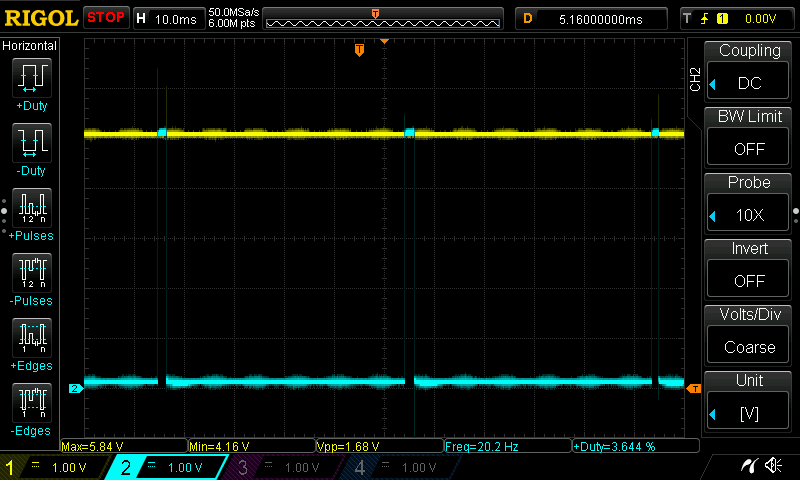The height and width of the screenshot is (480, 800).
Task: Select channel 1 label at bottom
Action: (x=10, y=467)
